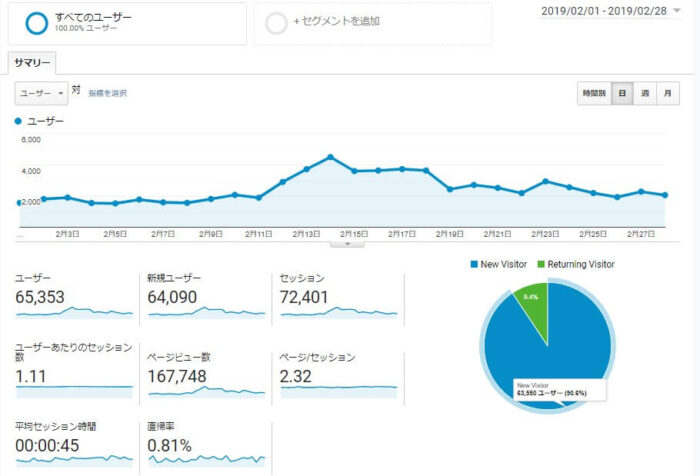Click the ユーザーあたりのセッション数 1.11 card
Image resolution: width=700 pixels, height=476 pixels.
(x=74, y=370)
